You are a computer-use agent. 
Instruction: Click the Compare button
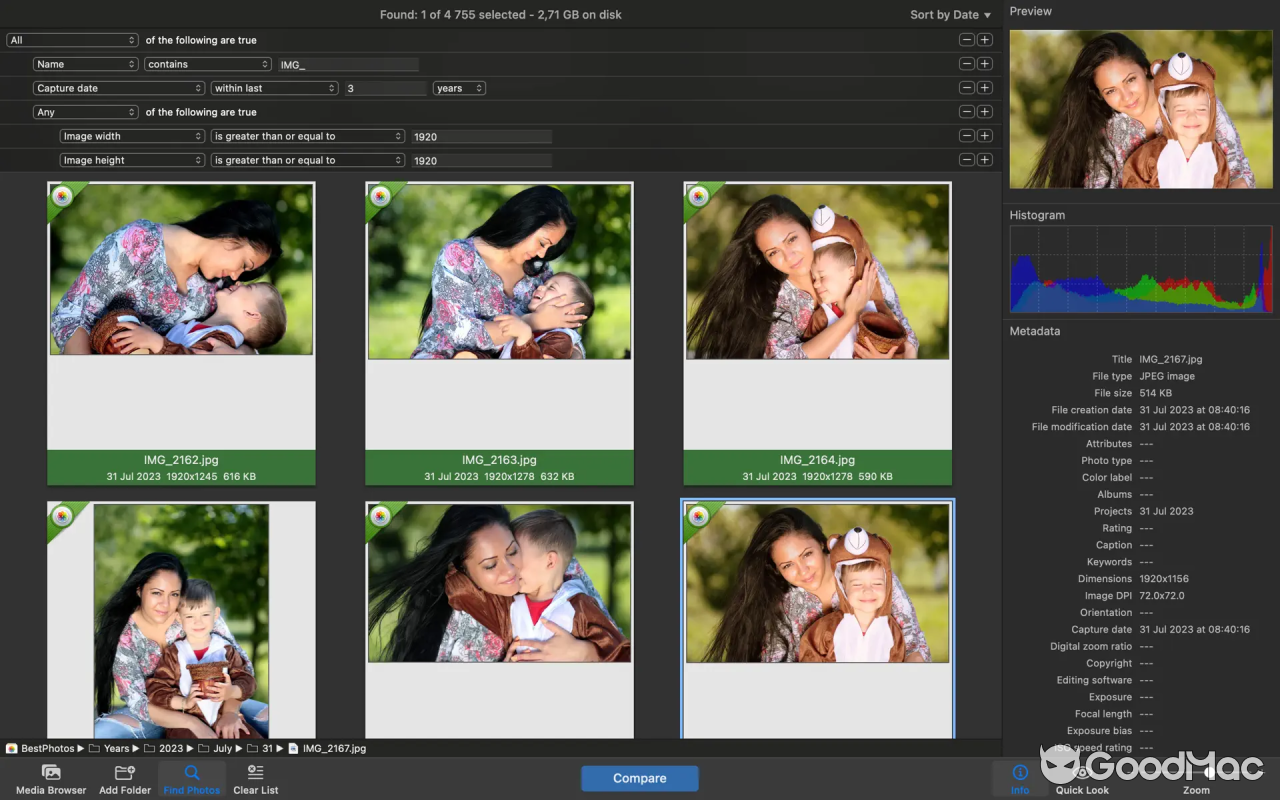tap(639, 778)
